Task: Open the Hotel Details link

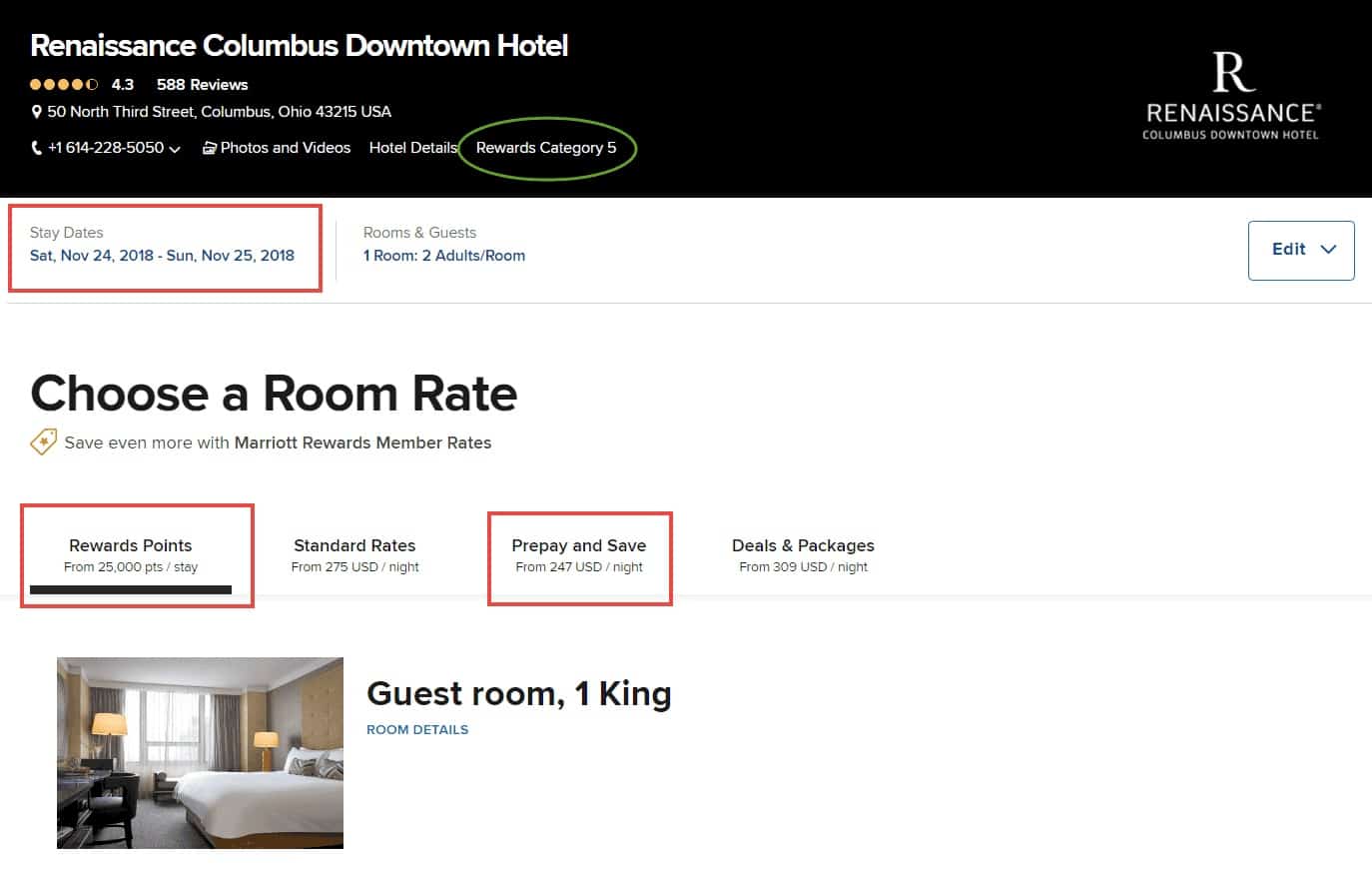Action: (x=412, y=148)
